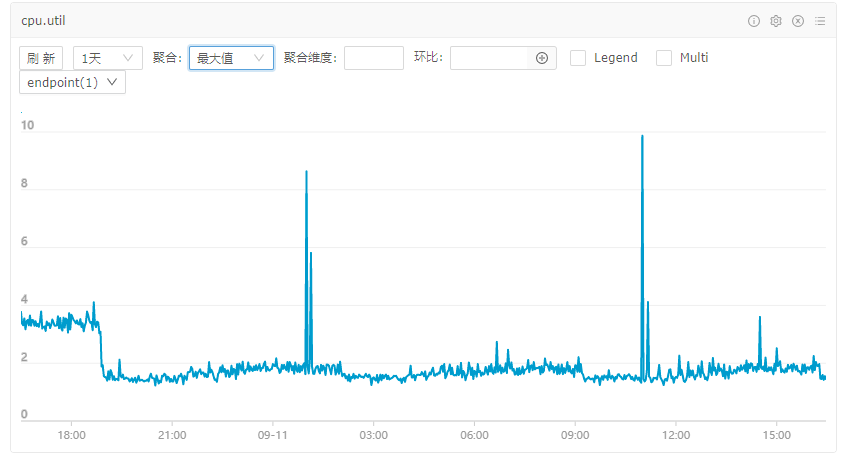Click the 聚合维度 label text
This screenshot has width=841, height=462.
coord(310,57)
